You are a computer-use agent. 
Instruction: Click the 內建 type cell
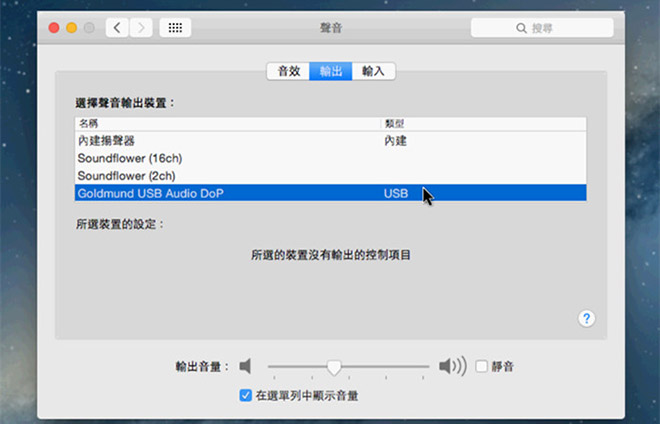pos(395,141)
